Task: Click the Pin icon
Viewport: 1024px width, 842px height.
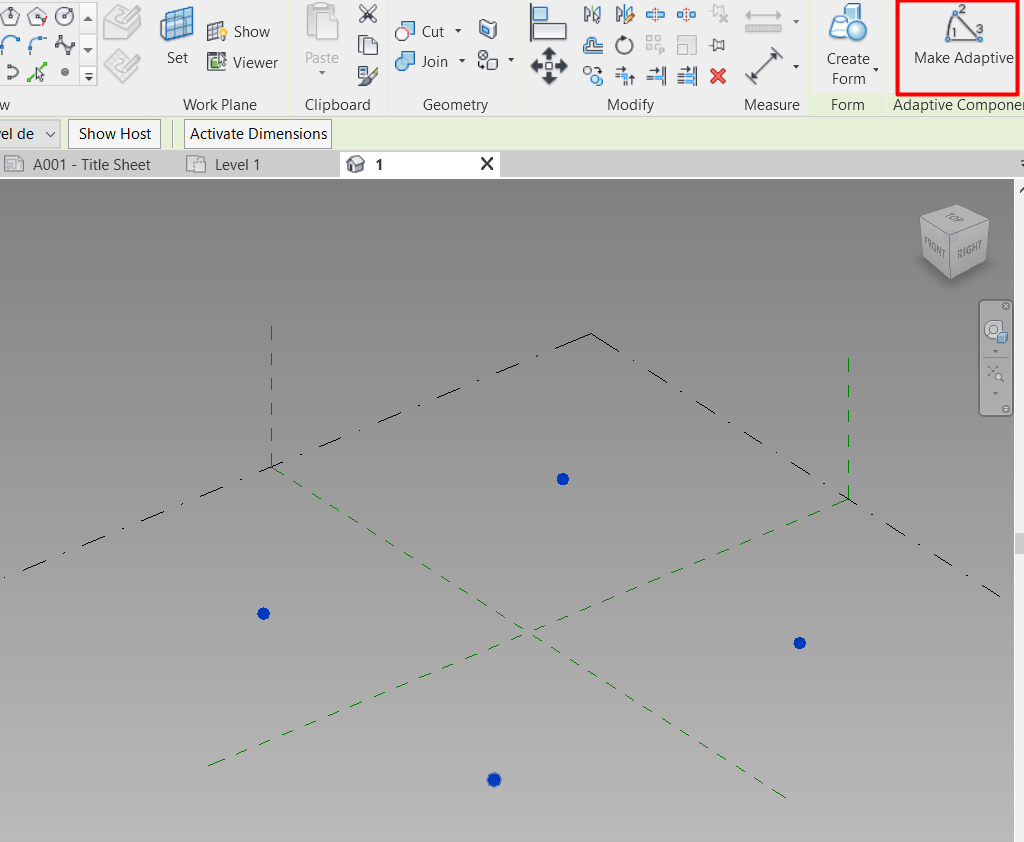Action: 718,45
